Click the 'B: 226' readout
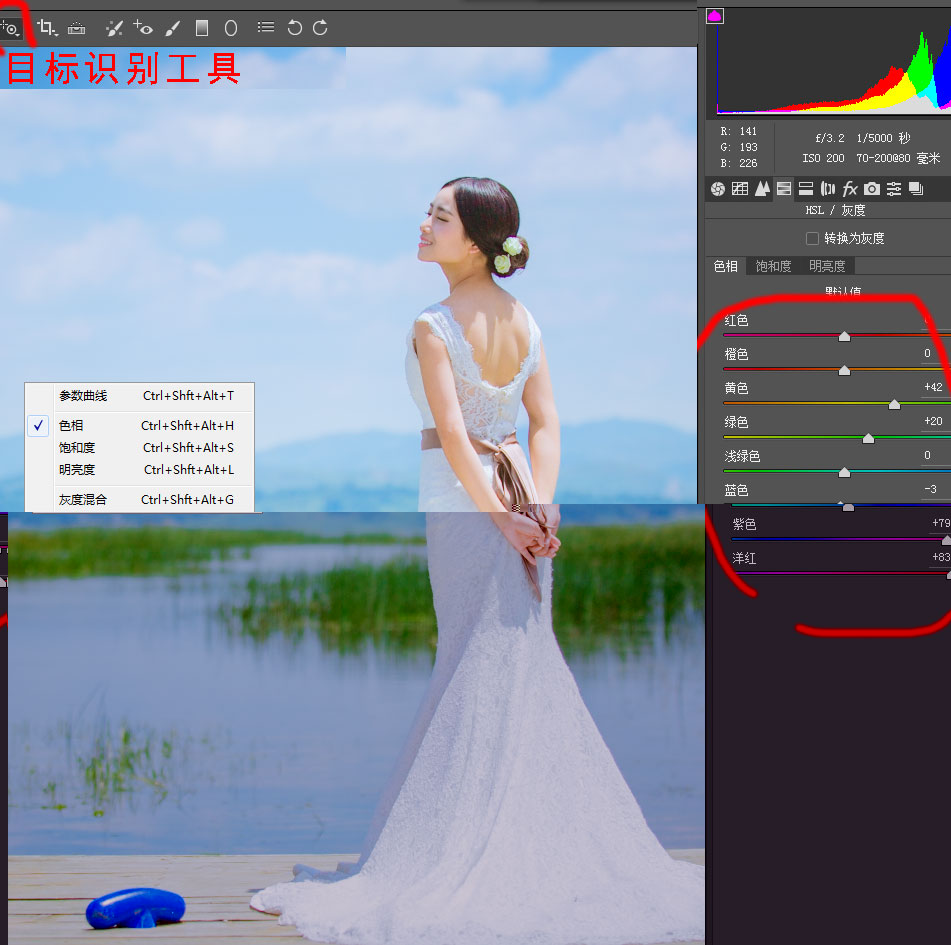Image resolution: width=951 pixels, height=945 pixels. [739, 163]
